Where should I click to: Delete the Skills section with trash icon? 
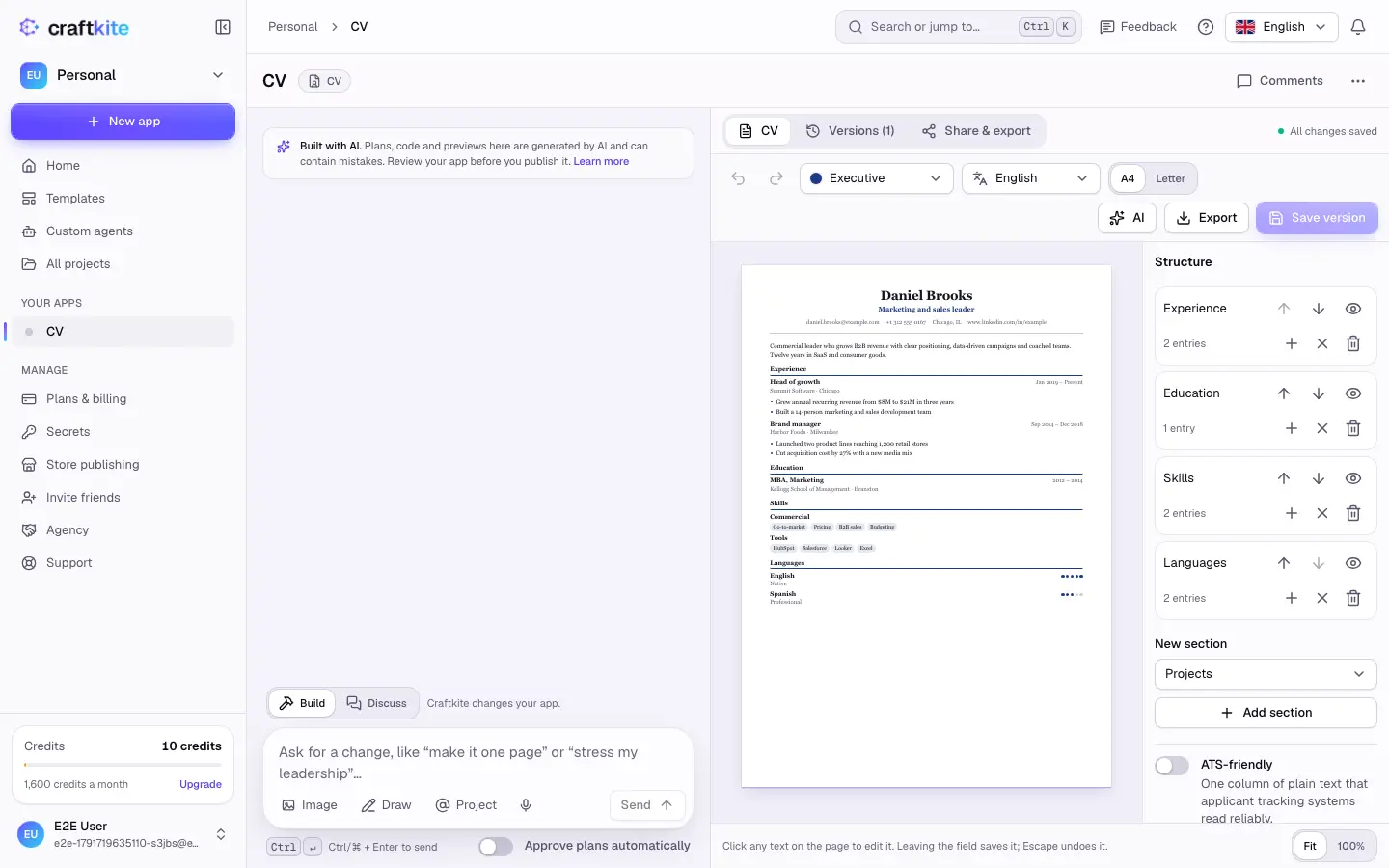point(1353,513)
